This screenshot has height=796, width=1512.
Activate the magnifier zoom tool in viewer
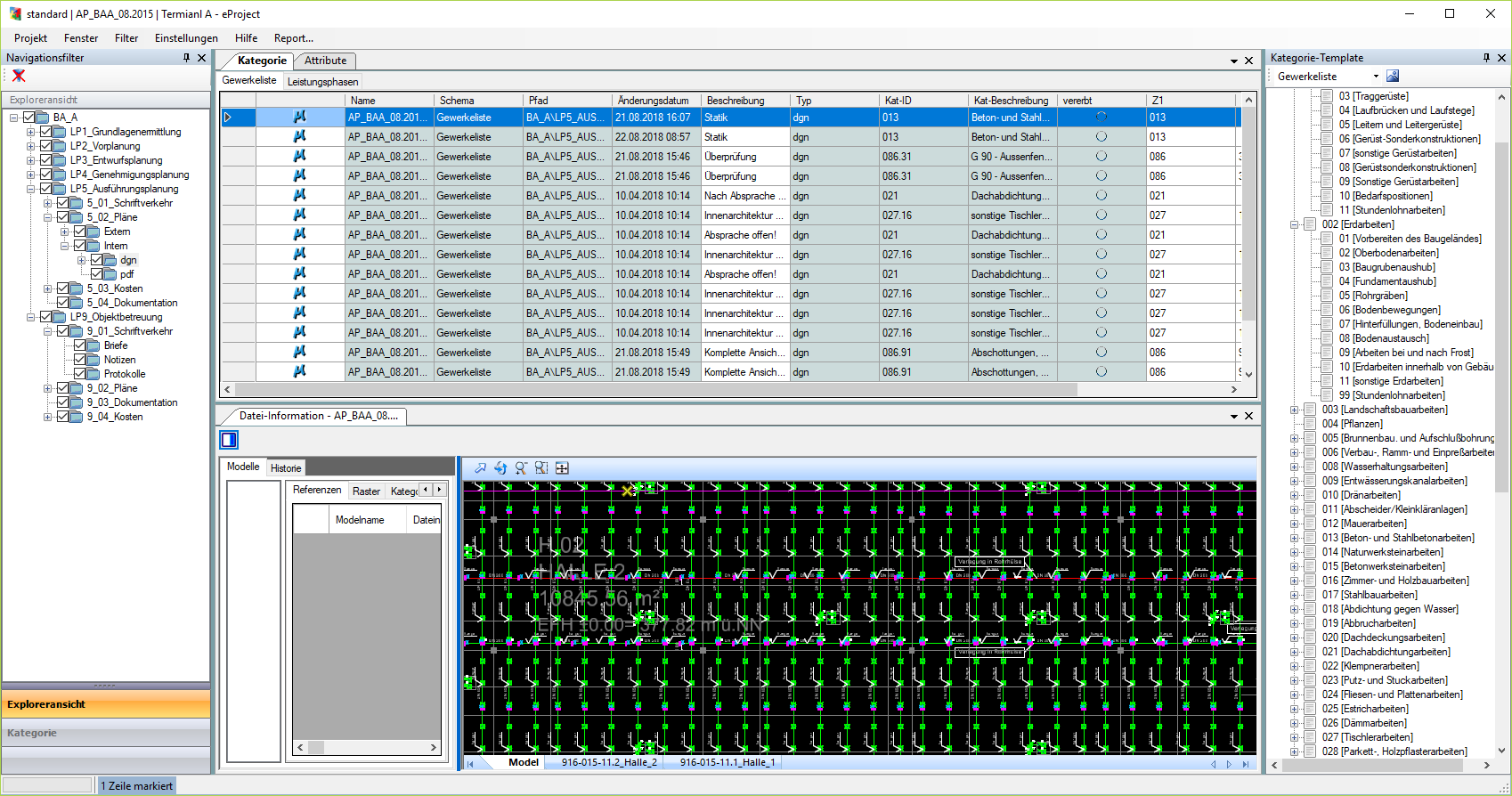(x=521, y=468)
